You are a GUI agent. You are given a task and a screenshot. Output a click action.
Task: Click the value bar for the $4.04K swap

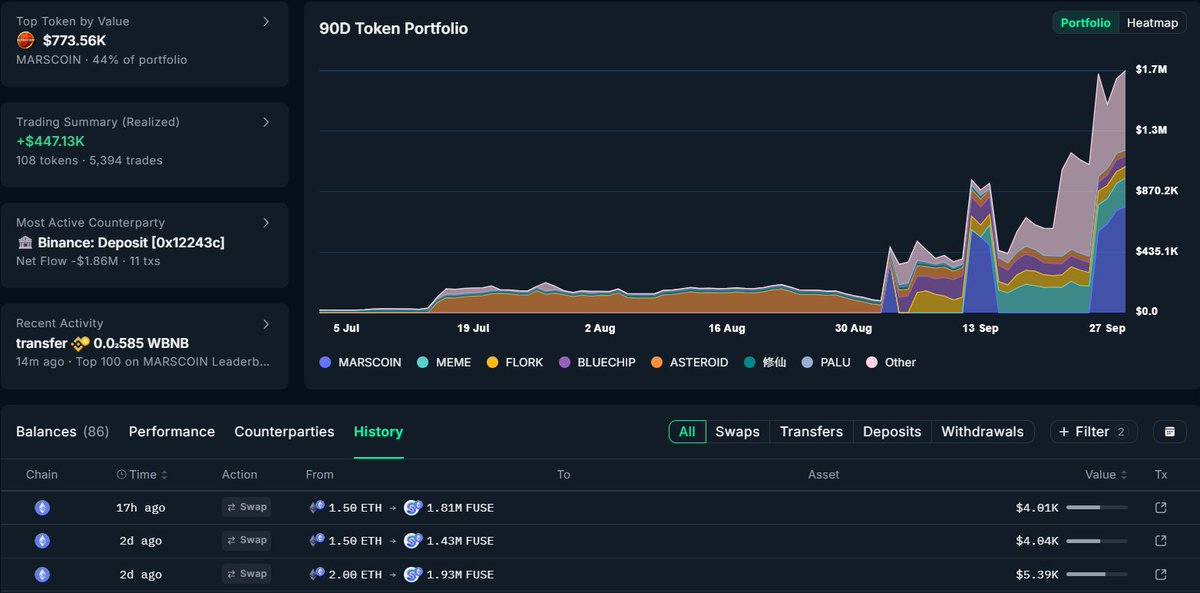[x=1097, y=541]
